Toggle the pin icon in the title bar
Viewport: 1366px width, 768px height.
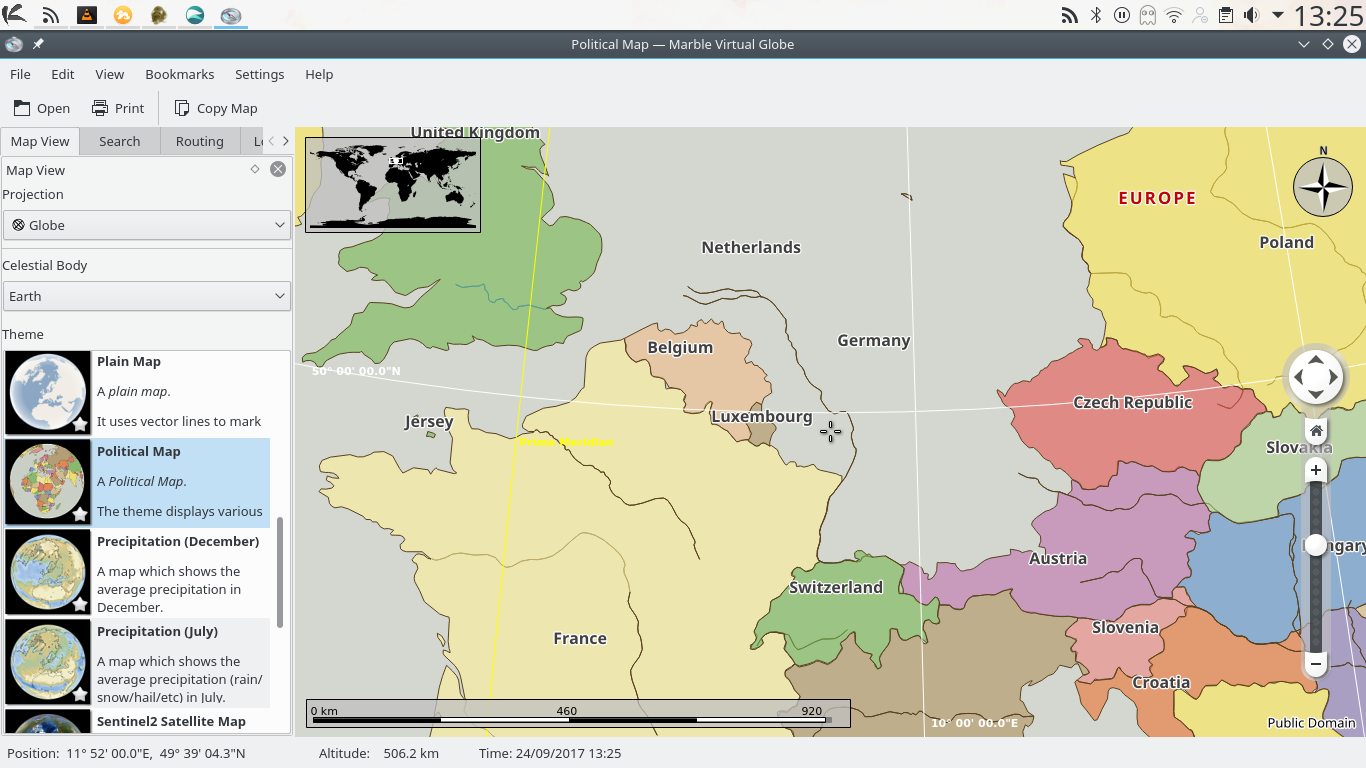pyautogui.click(x=38, y=44)
